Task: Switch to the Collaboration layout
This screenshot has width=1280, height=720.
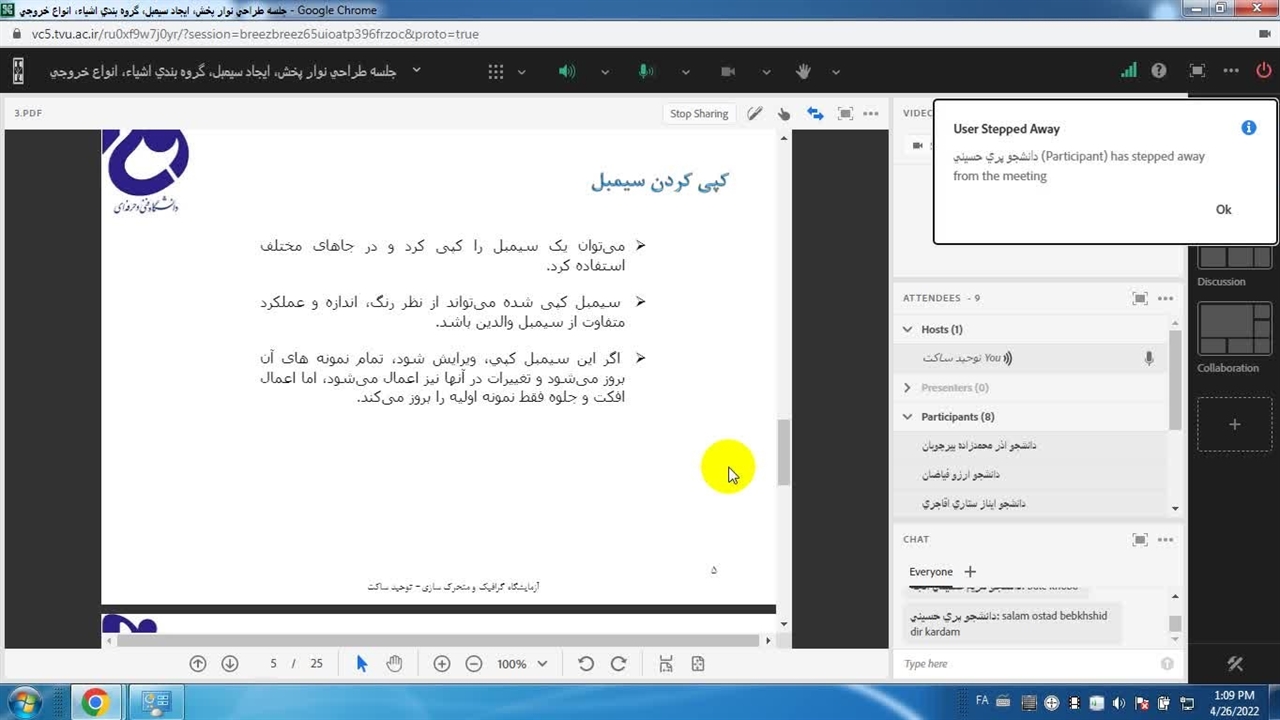Action: [1233, 333]
